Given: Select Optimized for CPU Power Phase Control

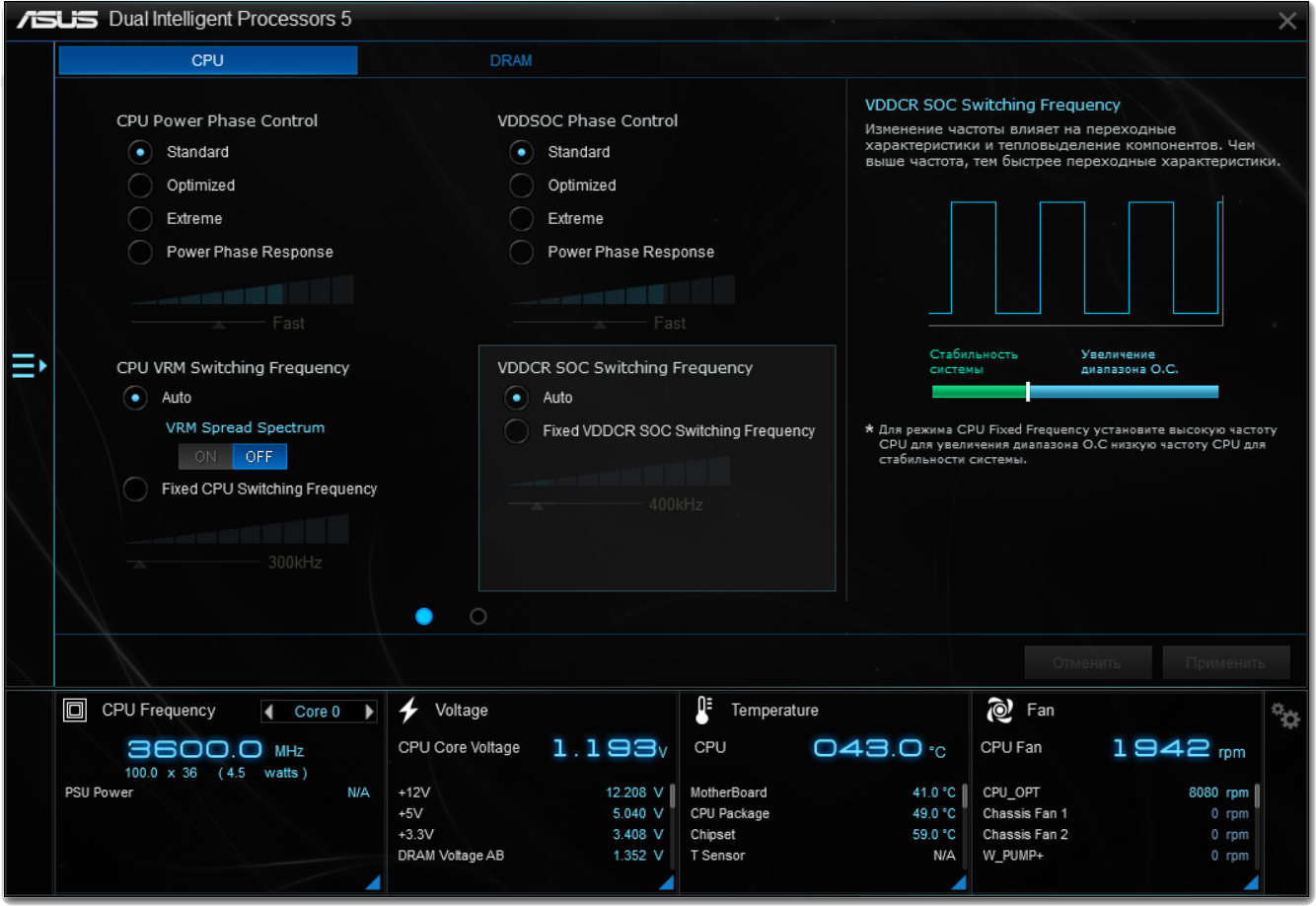Looking at the screenshot, I should pos(140,186).
